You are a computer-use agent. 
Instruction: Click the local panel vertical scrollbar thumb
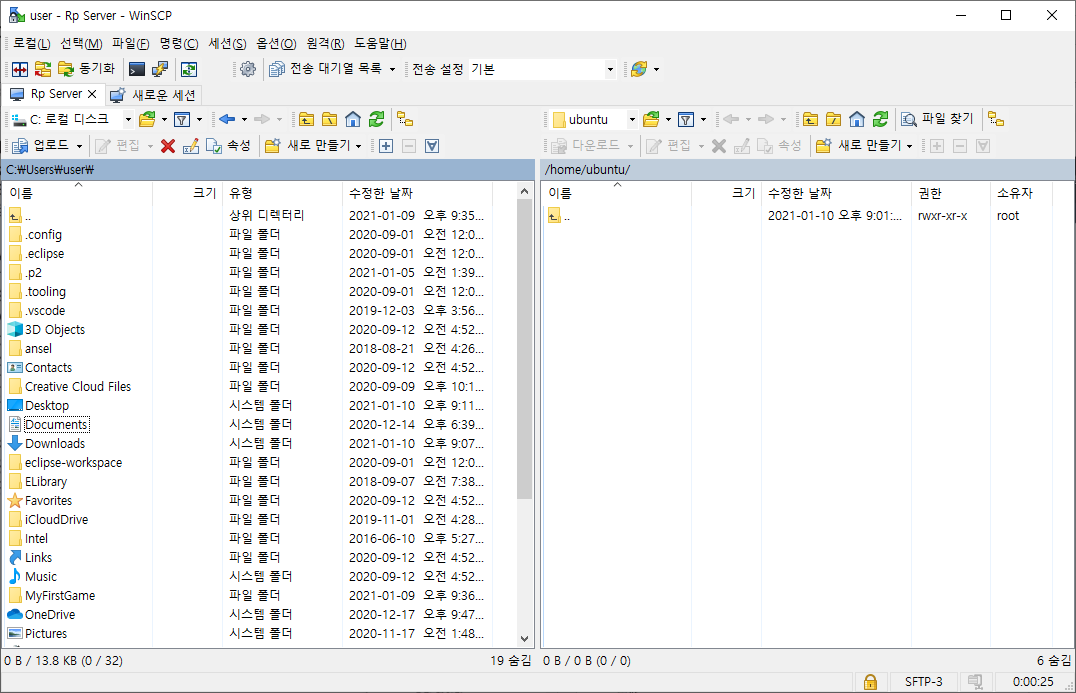point(524,350)
